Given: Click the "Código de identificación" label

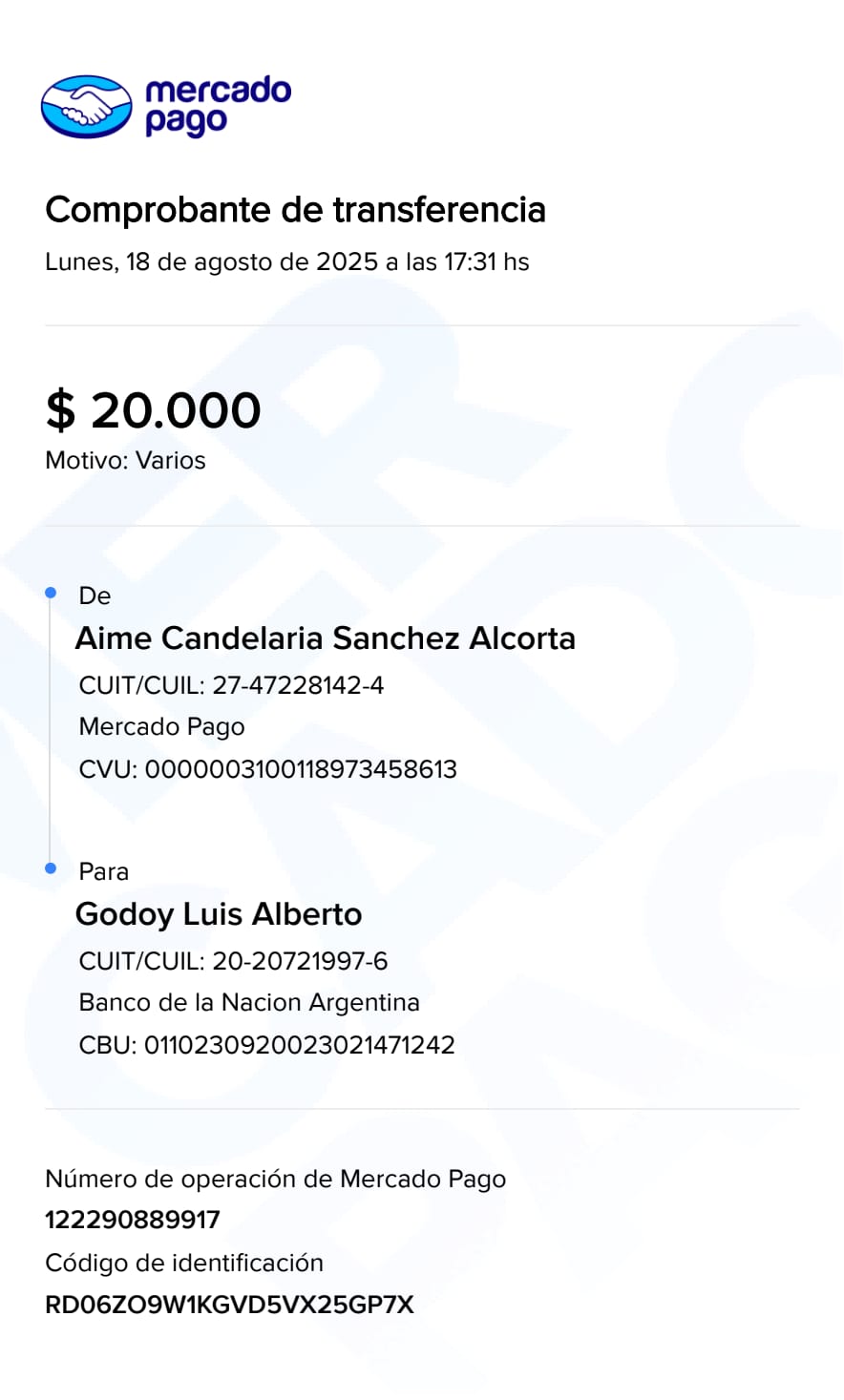Looking at the screenshot, I should [184, 1264].
